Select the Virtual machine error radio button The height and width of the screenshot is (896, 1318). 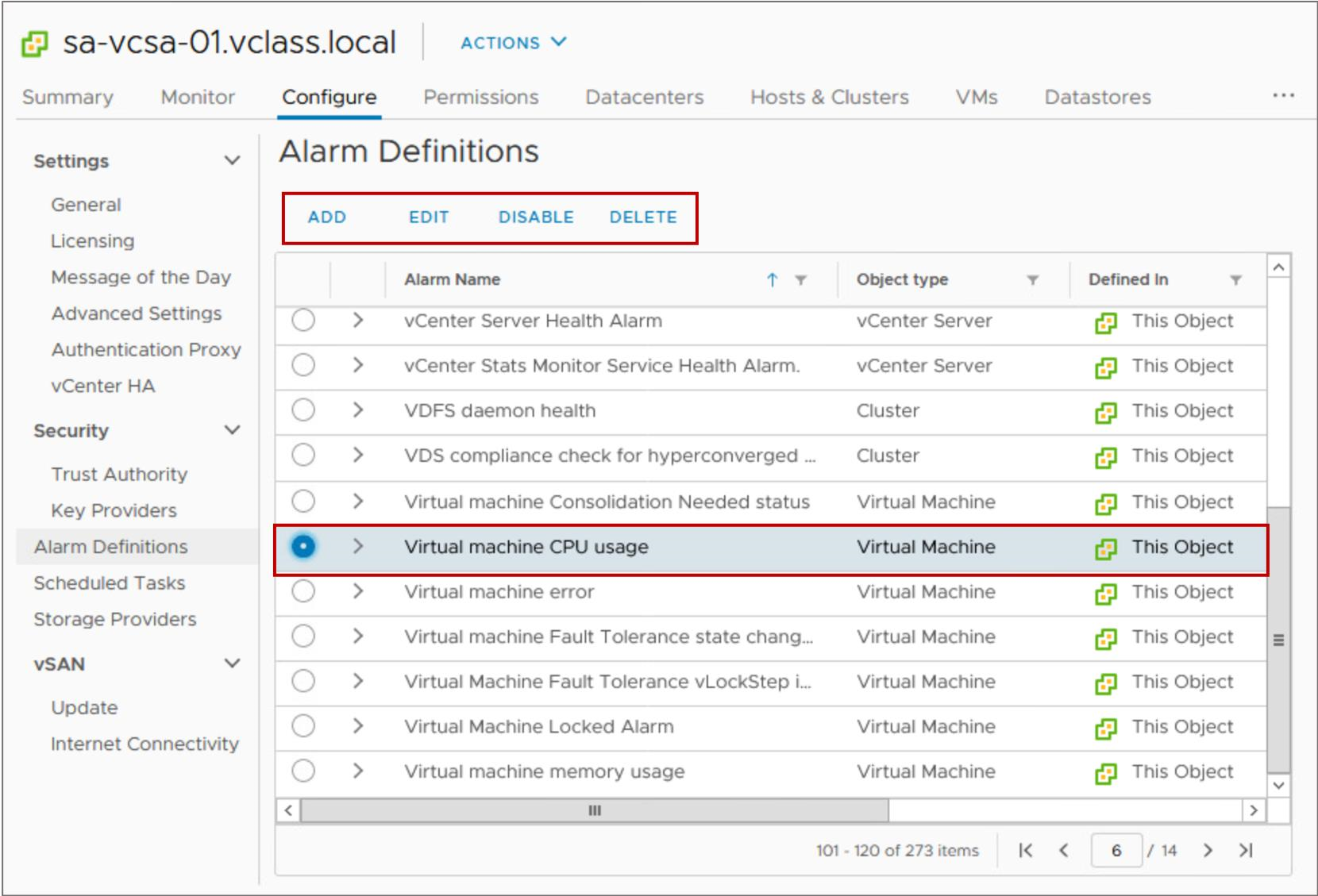pyautogui.click(x=303, y=592)
